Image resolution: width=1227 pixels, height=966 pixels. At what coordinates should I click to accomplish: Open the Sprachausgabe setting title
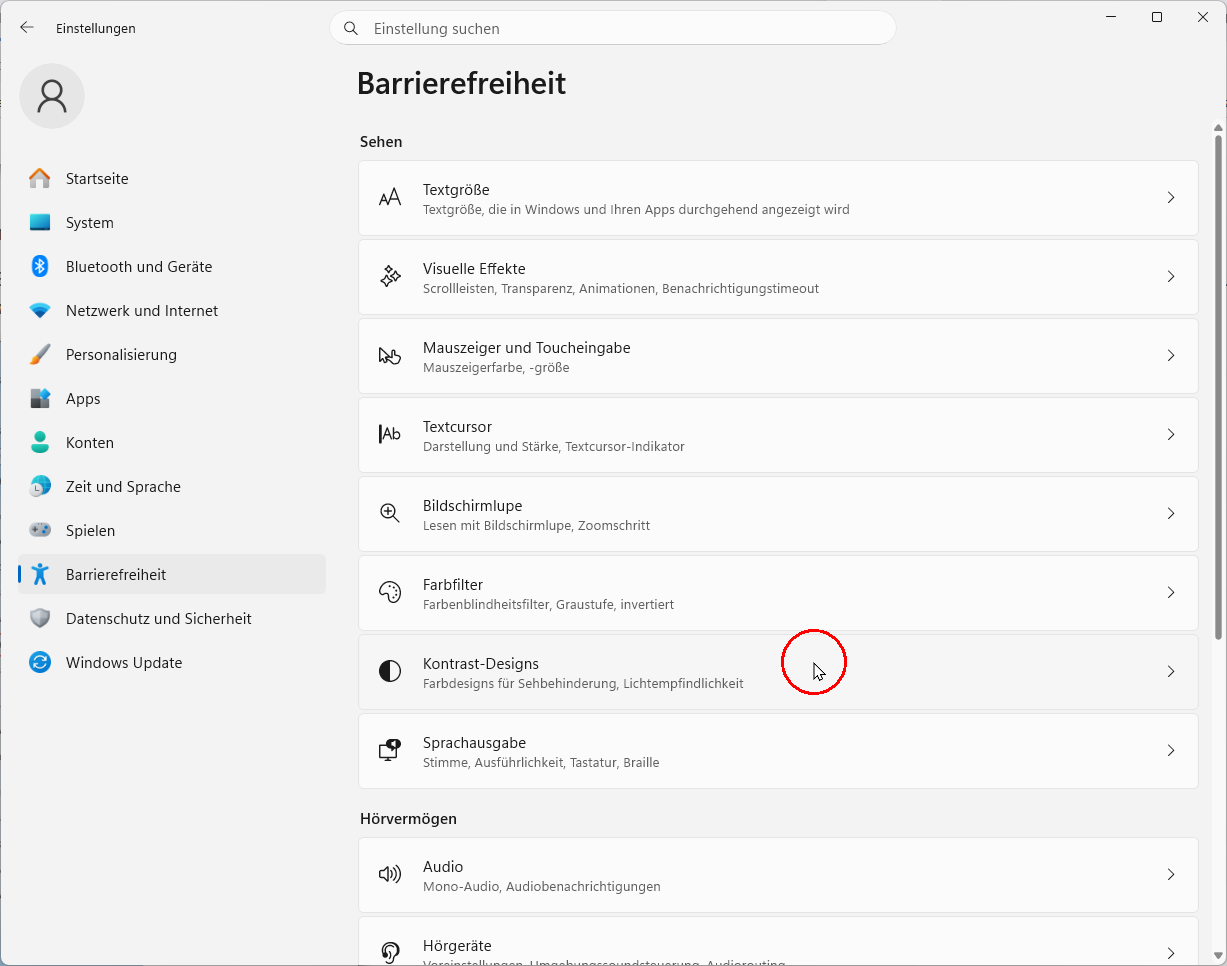pos(474,743)
